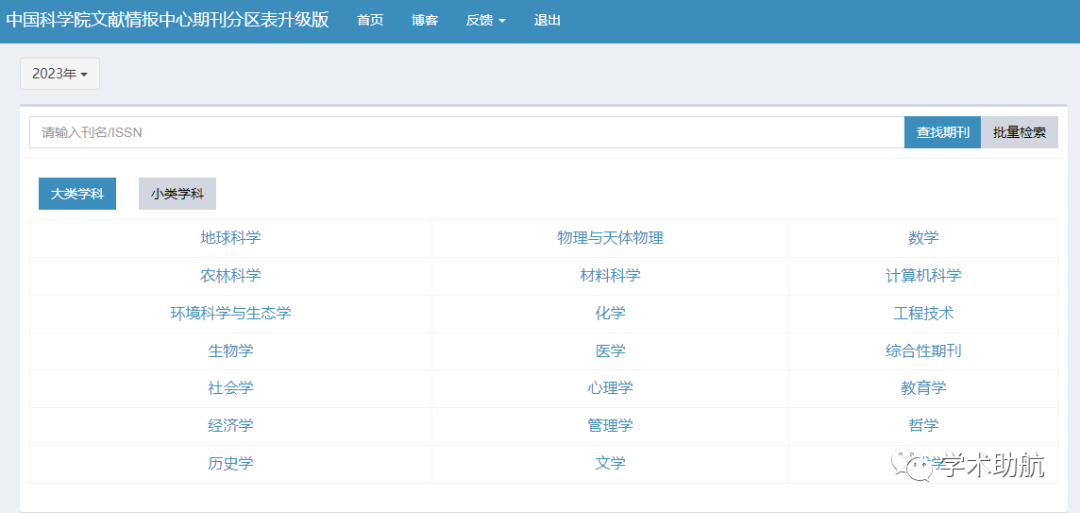Open the 综合性期刊 category link
This screenshot has width=1080, height=513.
pyautogui.click(x=923, y=351)
